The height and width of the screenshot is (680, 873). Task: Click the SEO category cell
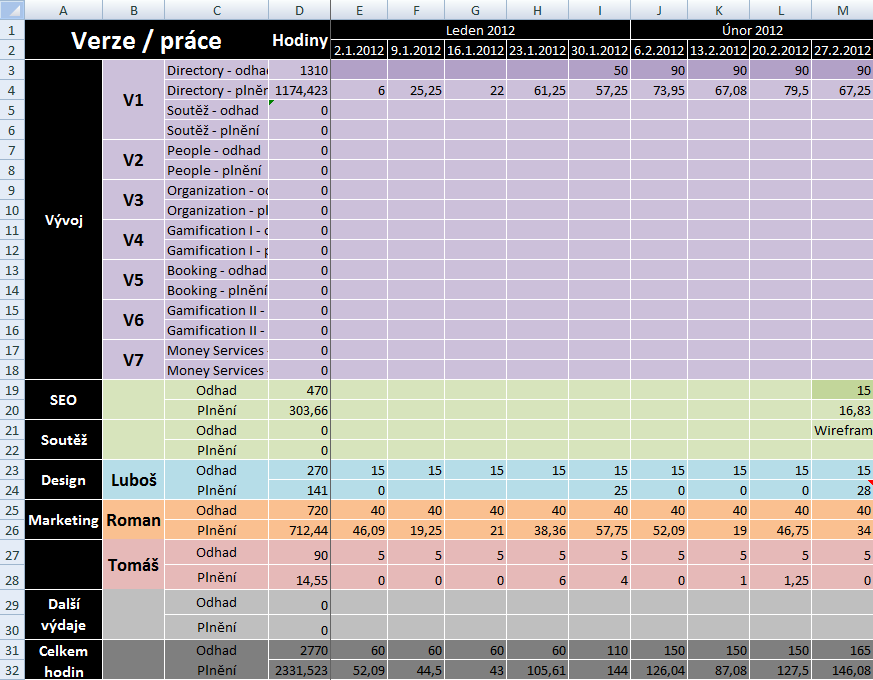point(63,400)
